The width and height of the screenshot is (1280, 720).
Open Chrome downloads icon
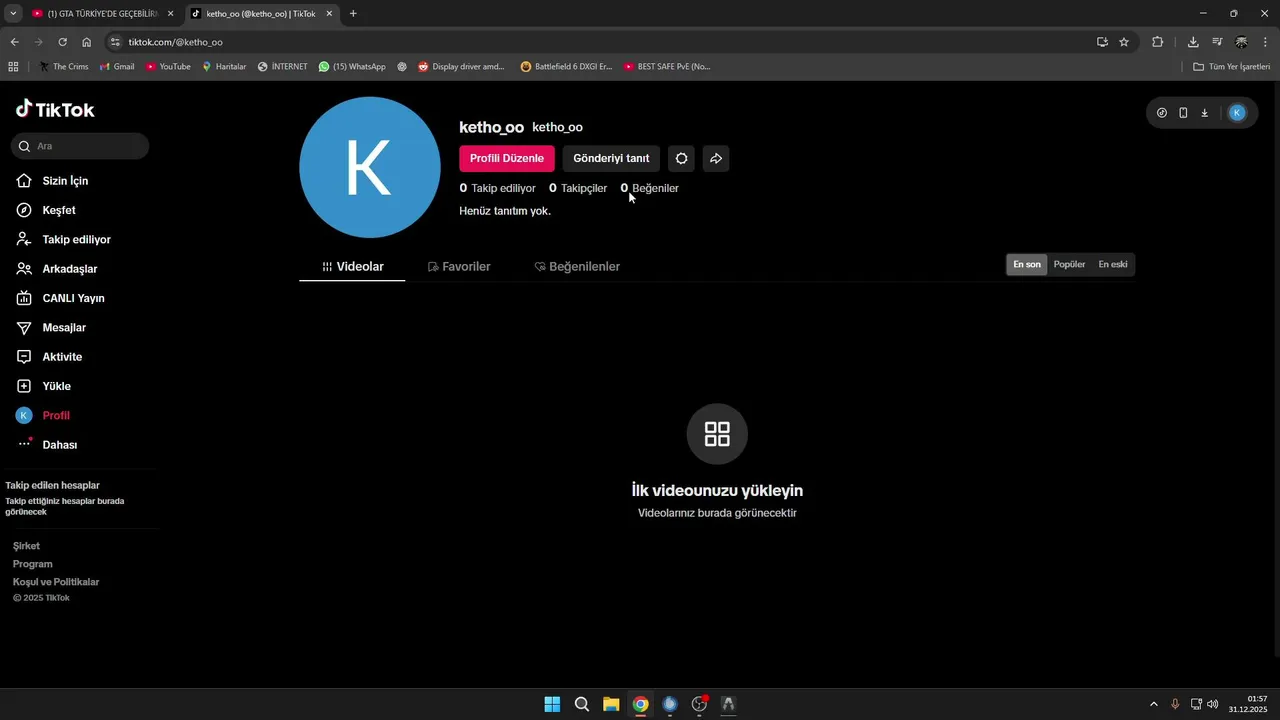(x=1193, y=42)
